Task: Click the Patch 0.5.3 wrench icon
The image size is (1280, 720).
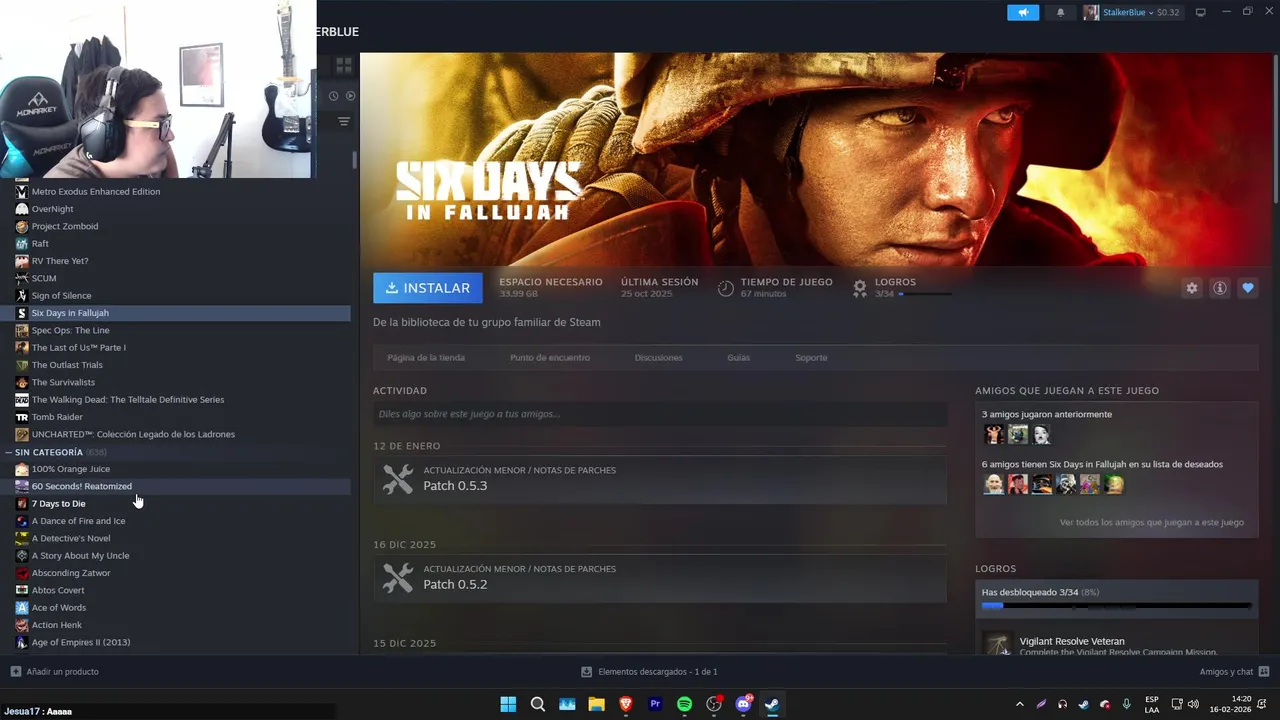Action: [x=398, y=480]
